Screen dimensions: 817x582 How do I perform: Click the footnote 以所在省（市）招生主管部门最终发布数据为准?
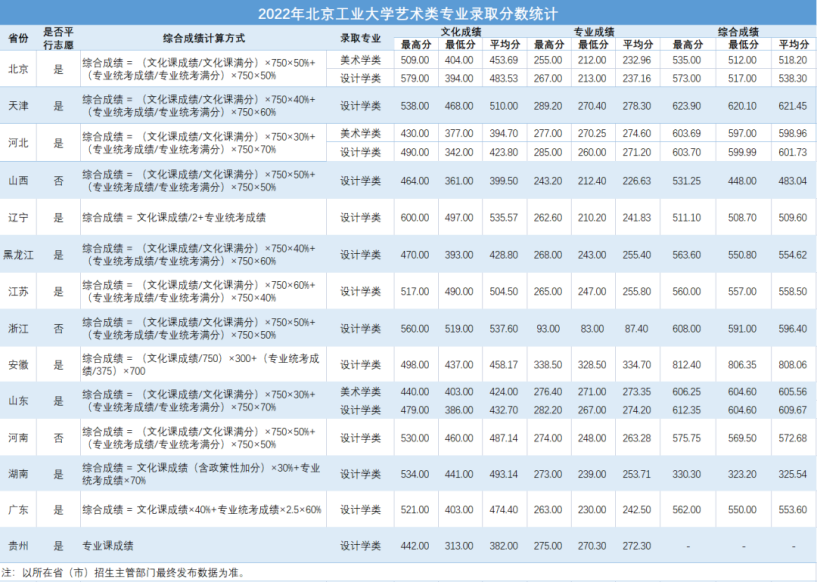pos(132,573)
